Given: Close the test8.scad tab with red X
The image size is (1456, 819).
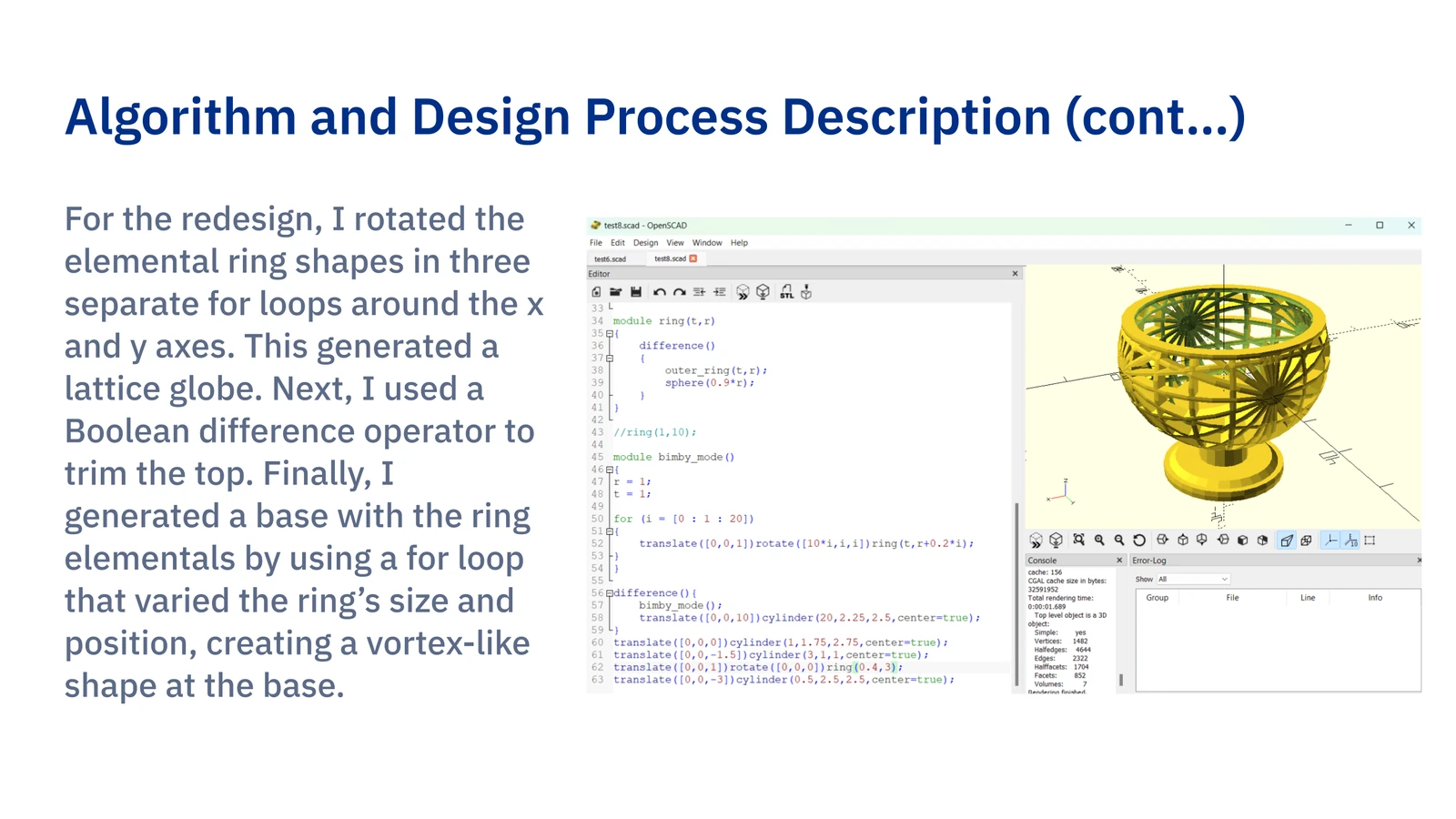Looking at the screenshot, I should click(693, 258).
